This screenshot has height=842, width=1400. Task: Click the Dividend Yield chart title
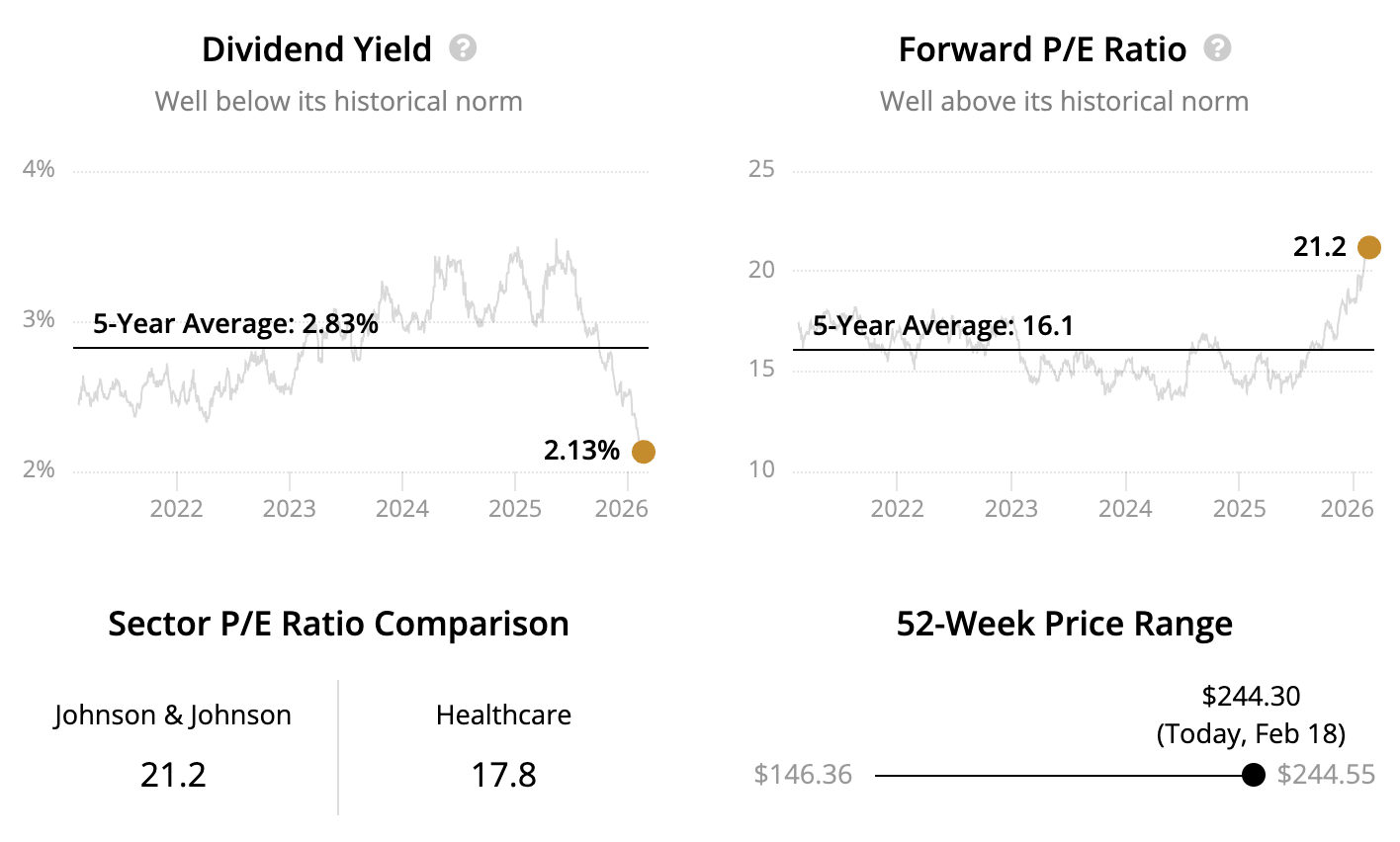[316, 49]
